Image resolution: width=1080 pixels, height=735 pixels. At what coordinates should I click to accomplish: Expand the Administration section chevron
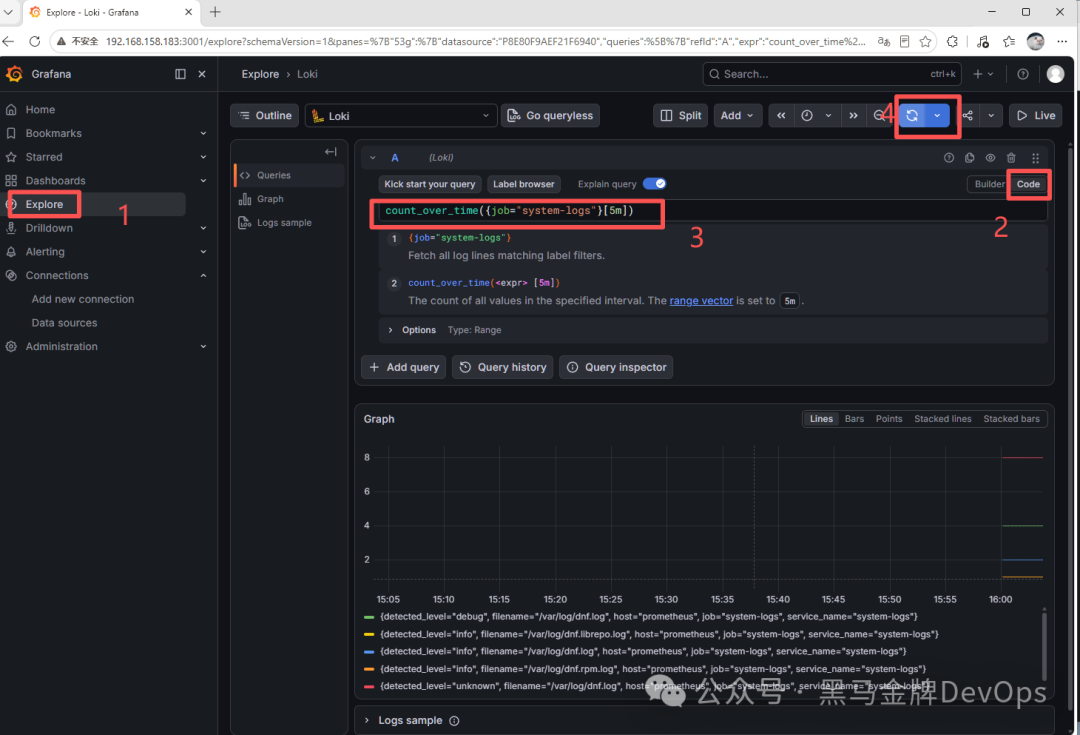tap(203, 346)
